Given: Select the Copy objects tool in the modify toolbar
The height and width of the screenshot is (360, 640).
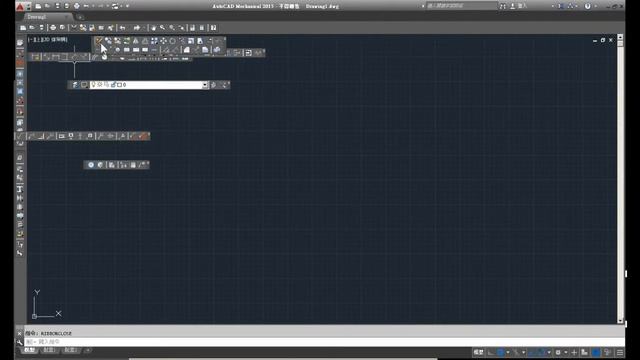Looking at the screenshot, I should [x=108, y=41].
